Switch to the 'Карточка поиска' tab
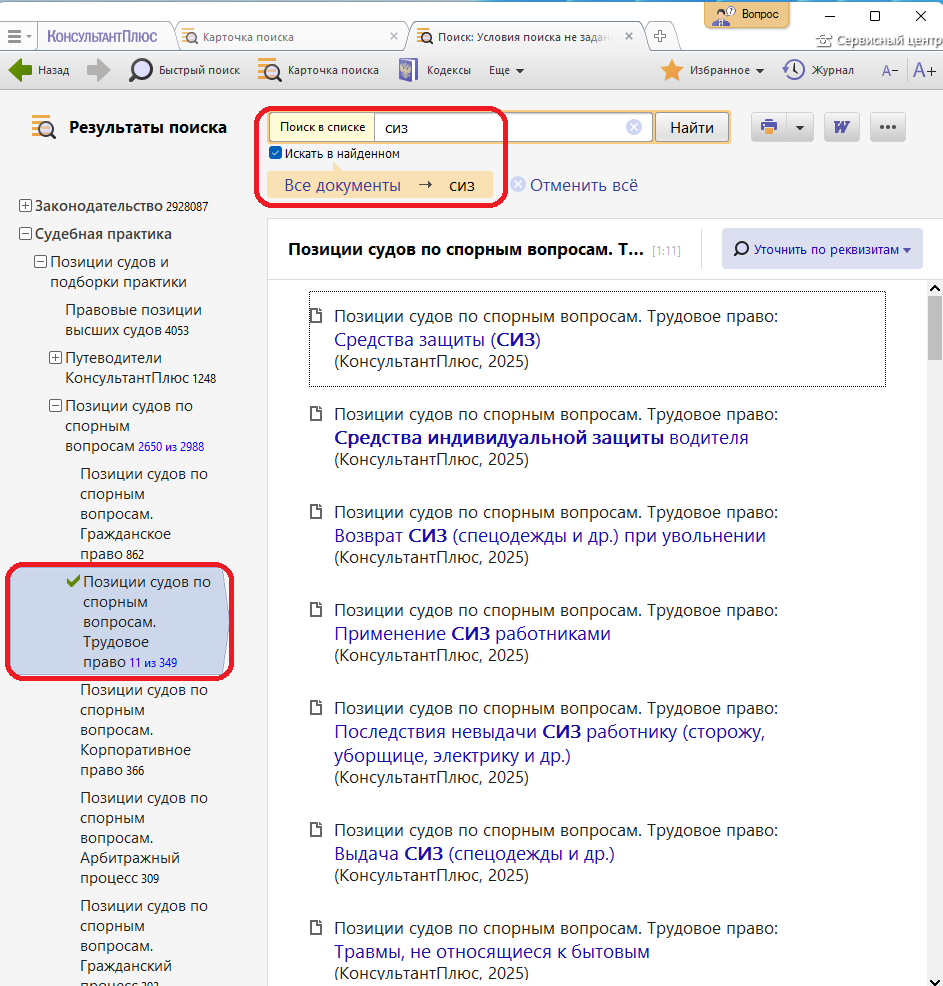This screenshot has height=986, width=943. [x=248, y=37]
